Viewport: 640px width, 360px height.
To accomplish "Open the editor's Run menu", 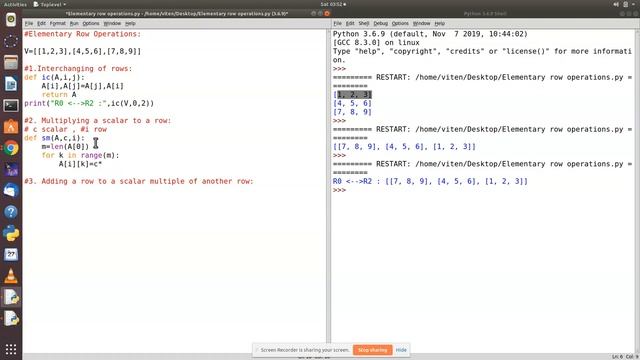I will pos(74,23).
